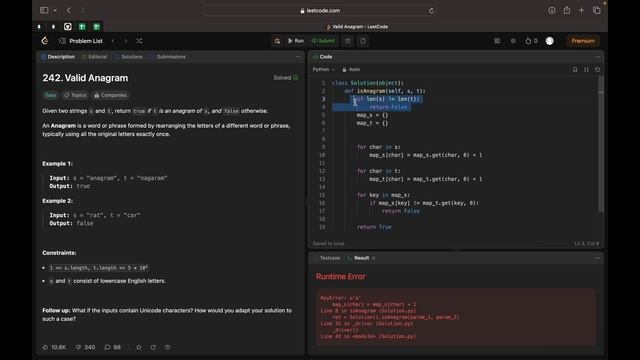Show the Topics tag
640x360 pixels.
coord(75,95)
